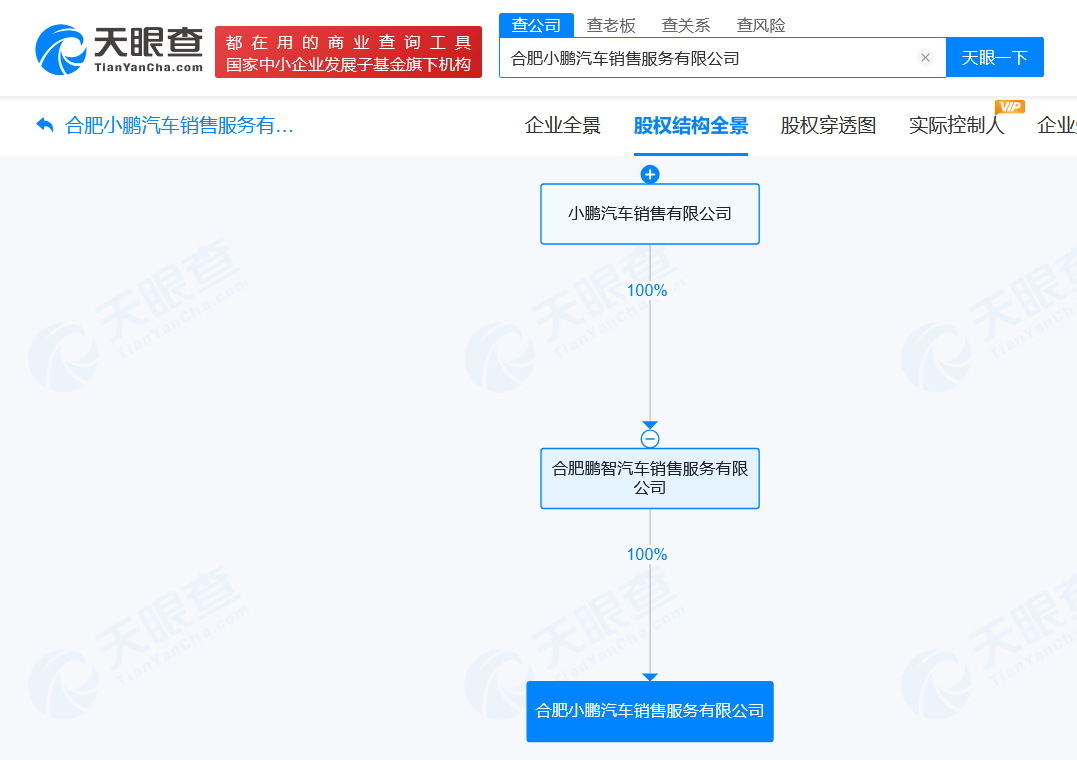Image resolution: width=1077 pixels, height=760 pixels.
Task: Activate the 查关系 search mode
Action: (x=686, y=25)
